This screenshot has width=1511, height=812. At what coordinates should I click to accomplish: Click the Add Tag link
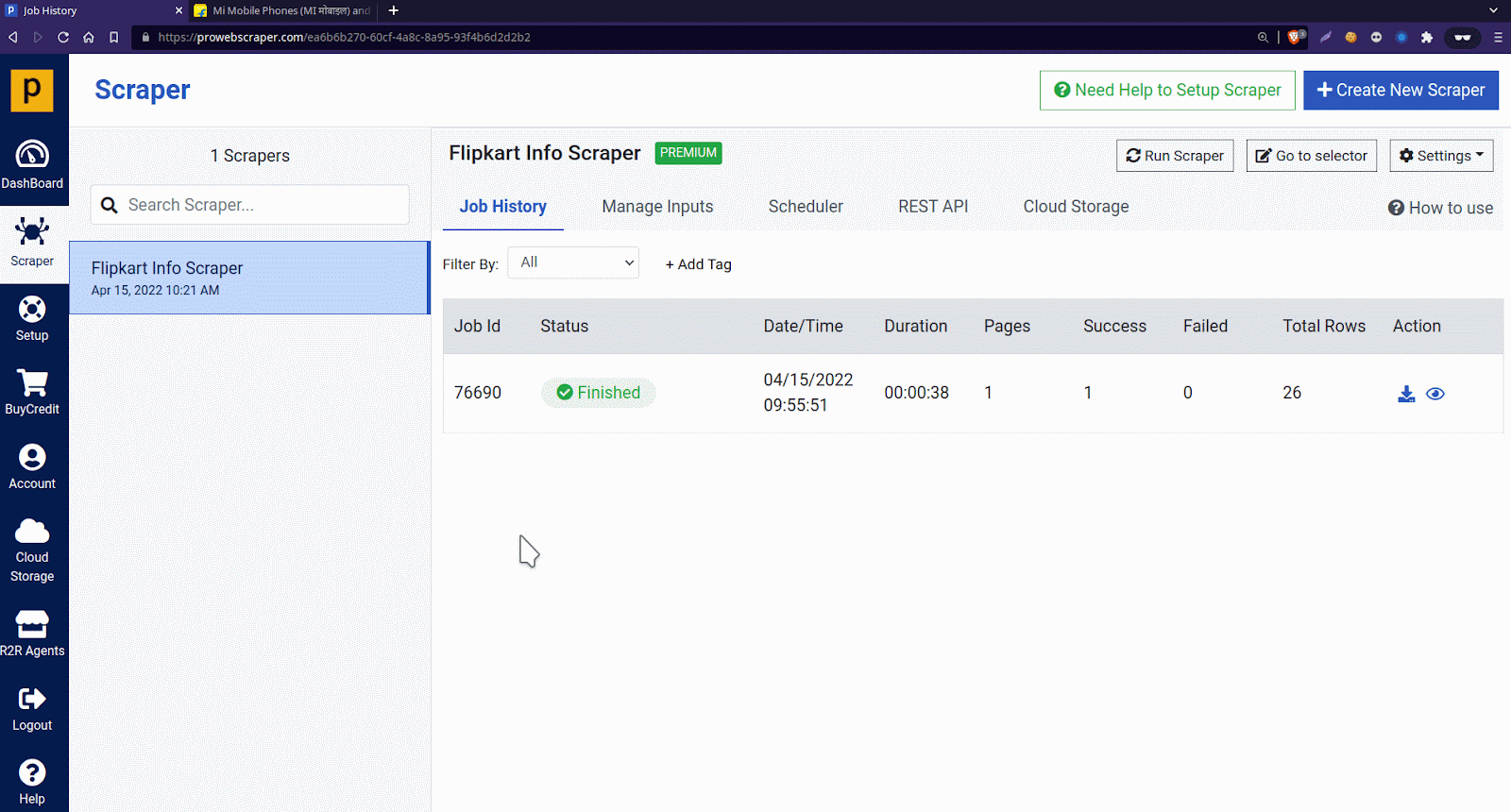(x=699, y=264)
